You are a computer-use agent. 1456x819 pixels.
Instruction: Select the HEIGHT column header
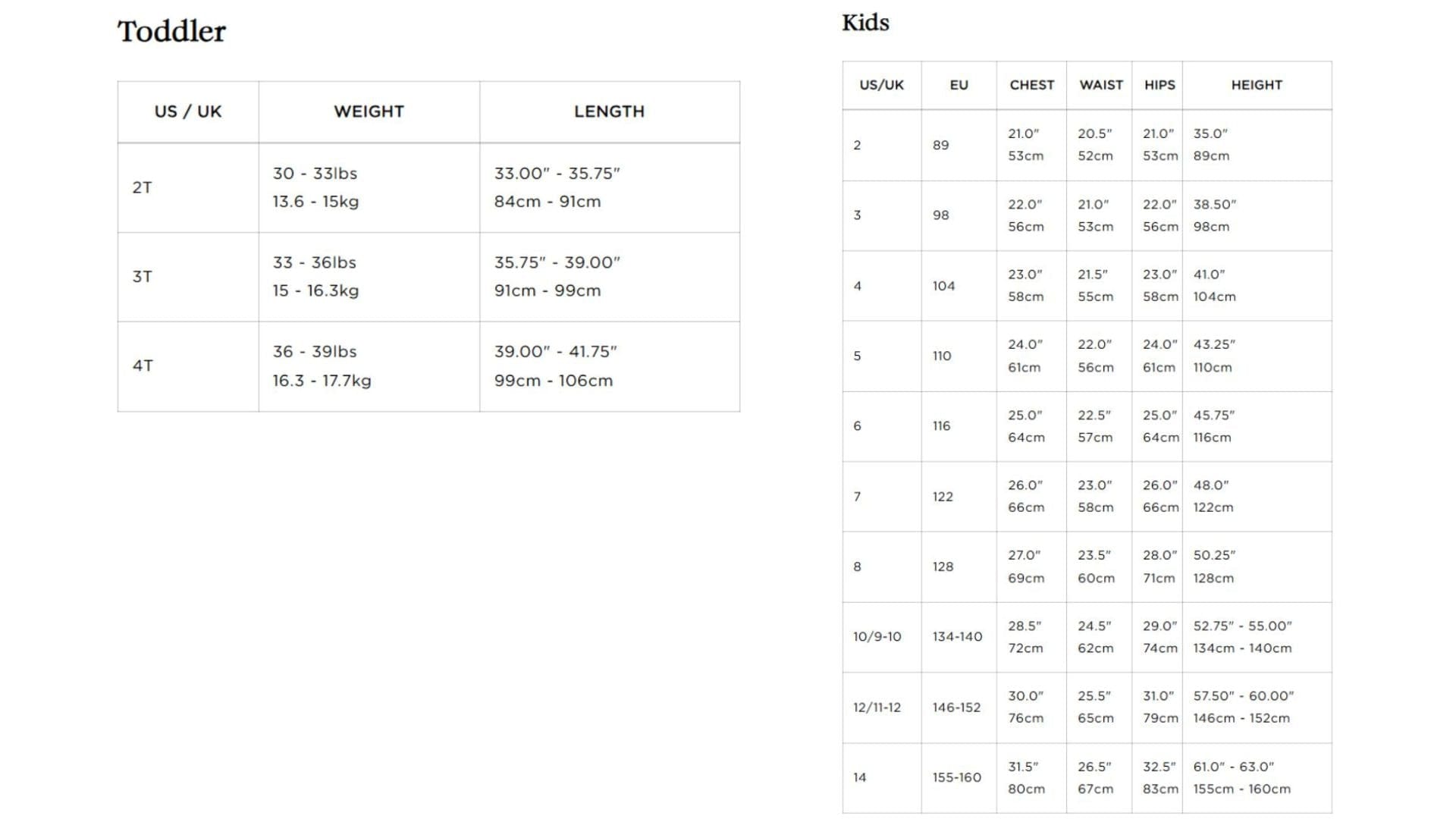click(x=1256, y=85)
